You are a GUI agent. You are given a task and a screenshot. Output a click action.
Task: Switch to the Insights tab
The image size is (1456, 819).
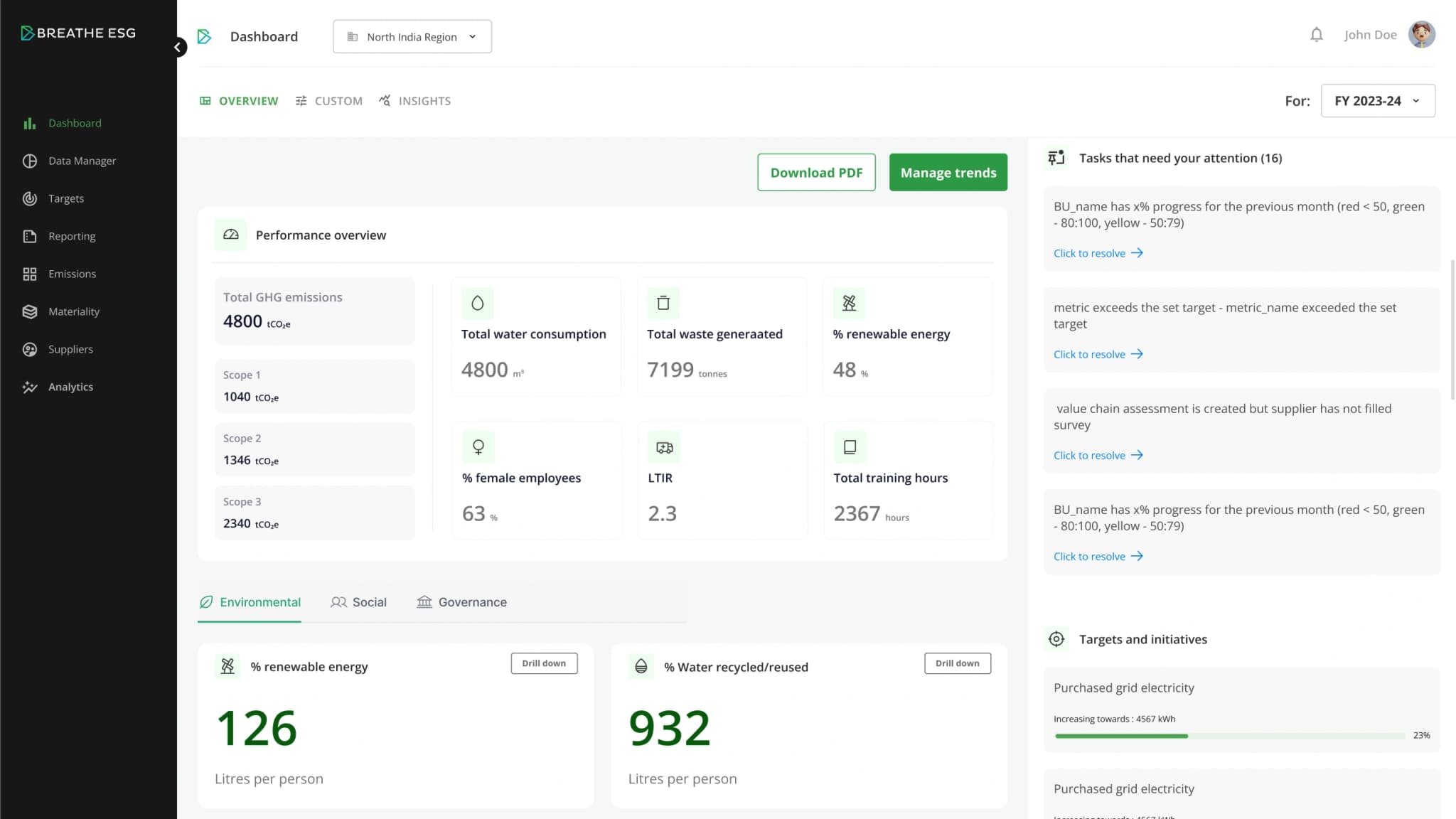[415, 101]
